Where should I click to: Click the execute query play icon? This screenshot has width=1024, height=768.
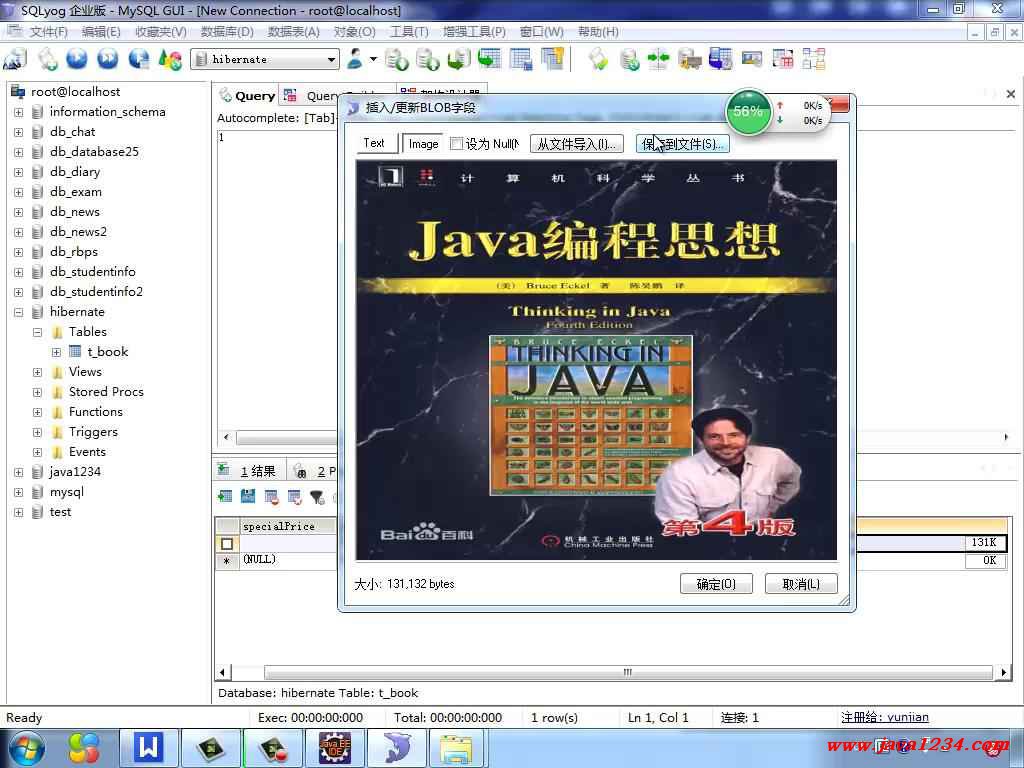pos(77,59)
